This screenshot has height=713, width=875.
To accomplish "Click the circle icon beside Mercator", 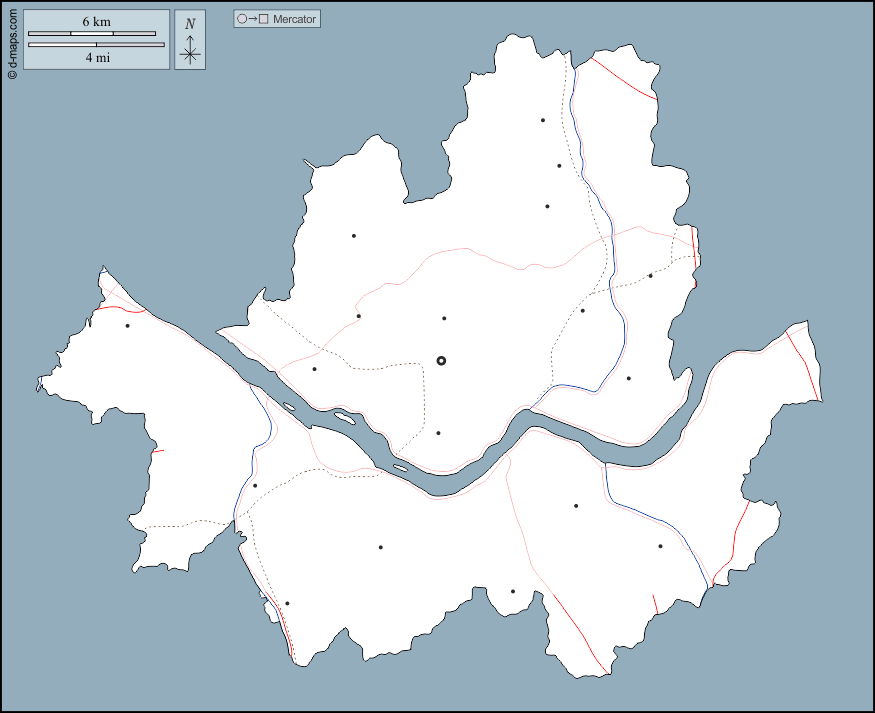I will [242, 19].
